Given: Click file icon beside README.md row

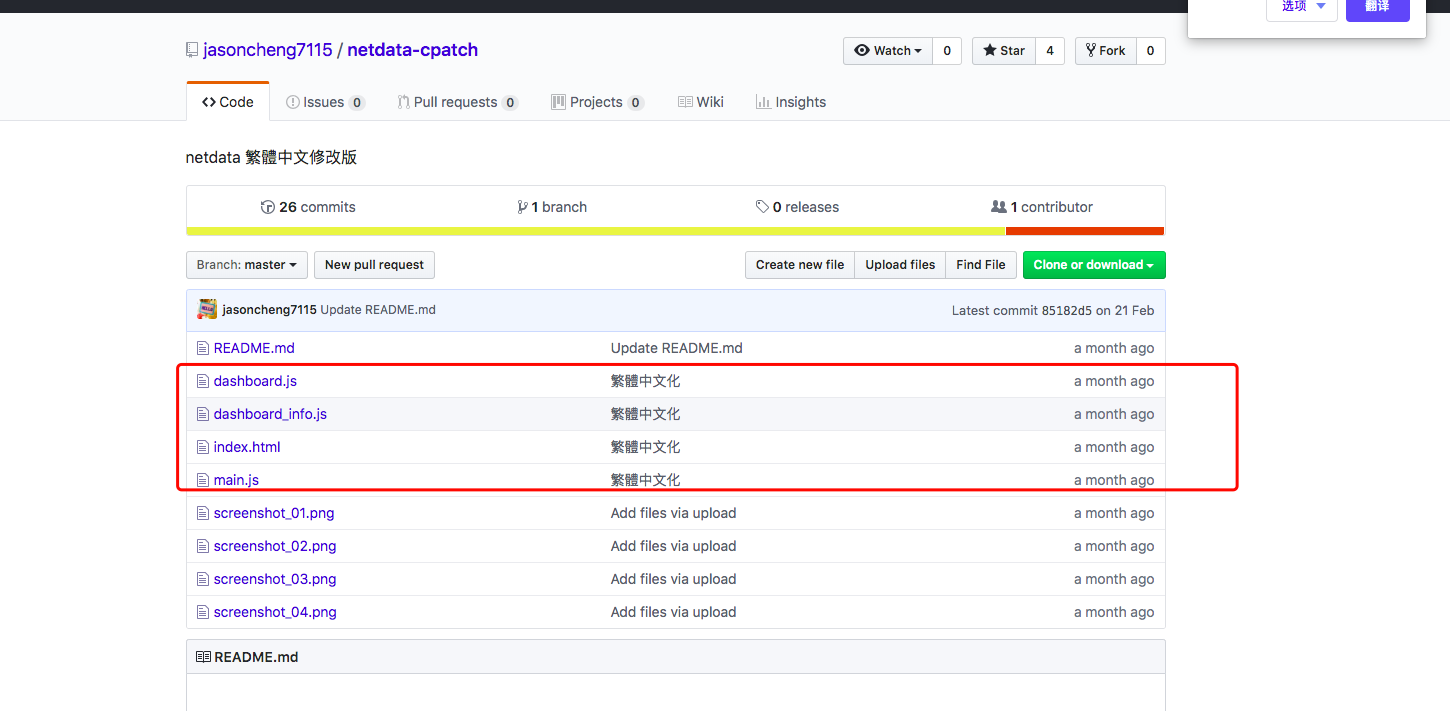Looking at the screenshot, I should [x=202, y=348].
